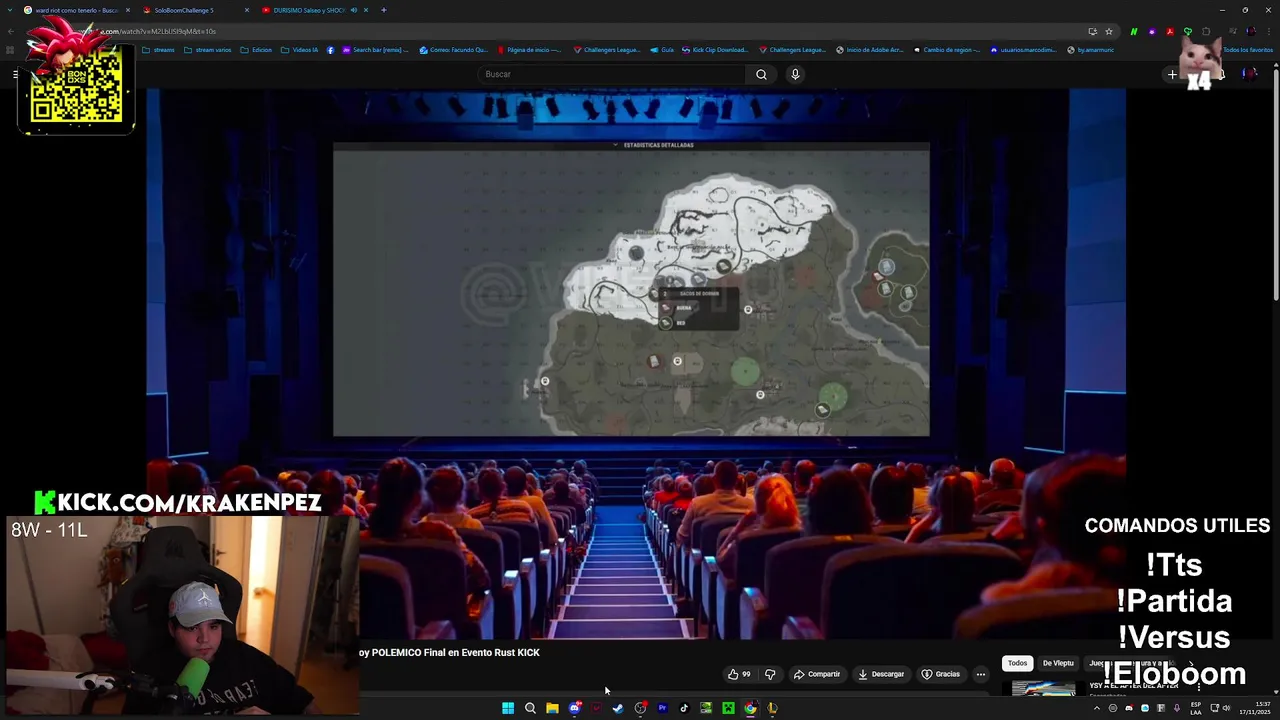Screen dimensions: 1280x720
Task: Click the video player theater image
Action: coord(636,363)
